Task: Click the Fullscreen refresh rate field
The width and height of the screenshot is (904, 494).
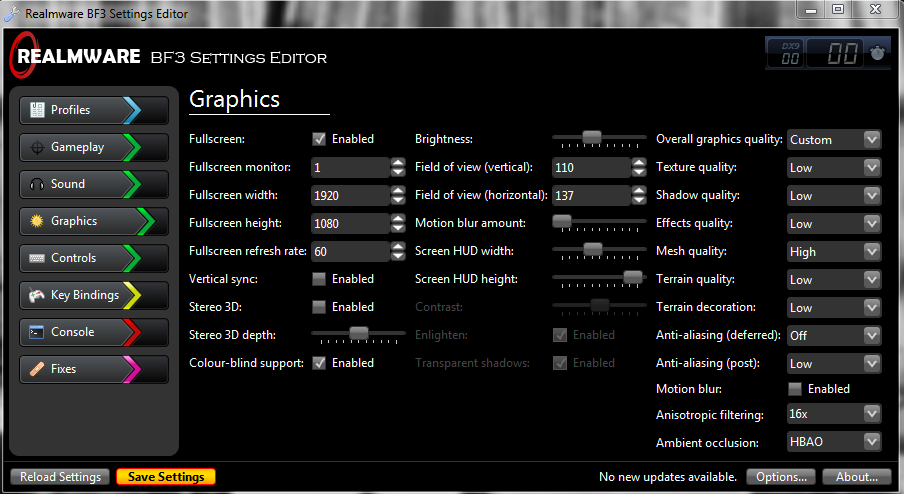Action: (351, 251)
